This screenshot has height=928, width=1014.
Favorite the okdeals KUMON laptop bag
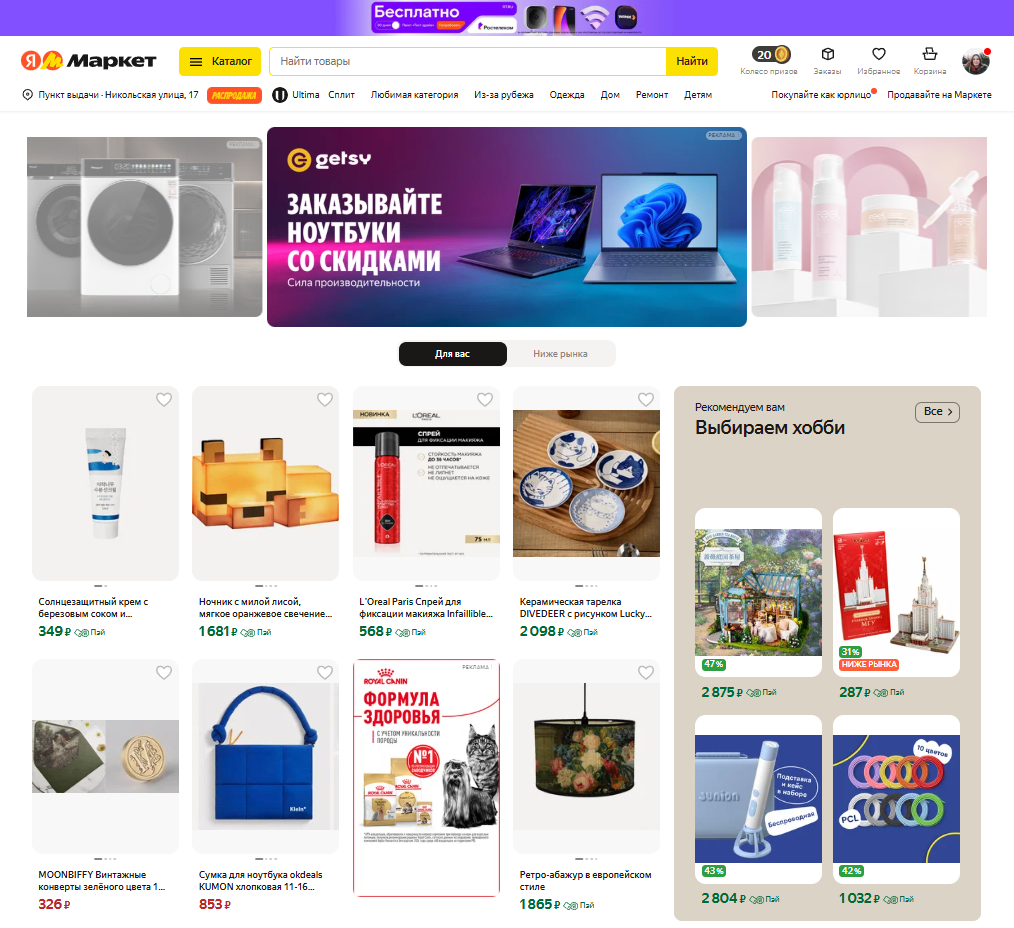tap(325, 673)
